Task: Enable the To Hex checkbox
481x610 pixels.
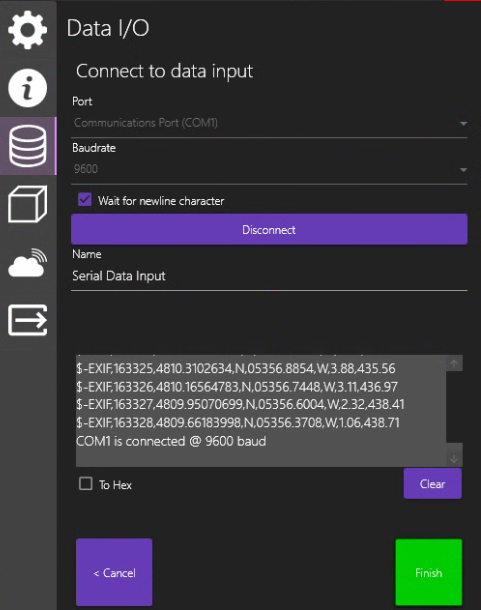Action: coord(86,484)
